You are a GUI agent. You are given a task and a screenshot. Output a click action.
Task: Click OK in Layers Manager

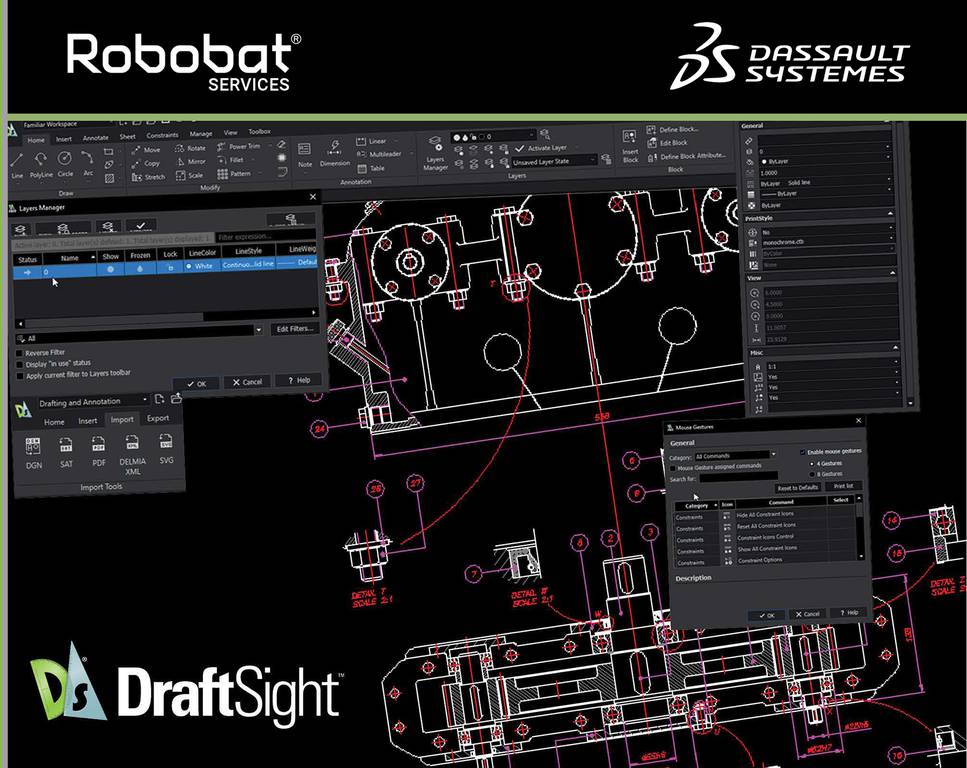(197, 384)
